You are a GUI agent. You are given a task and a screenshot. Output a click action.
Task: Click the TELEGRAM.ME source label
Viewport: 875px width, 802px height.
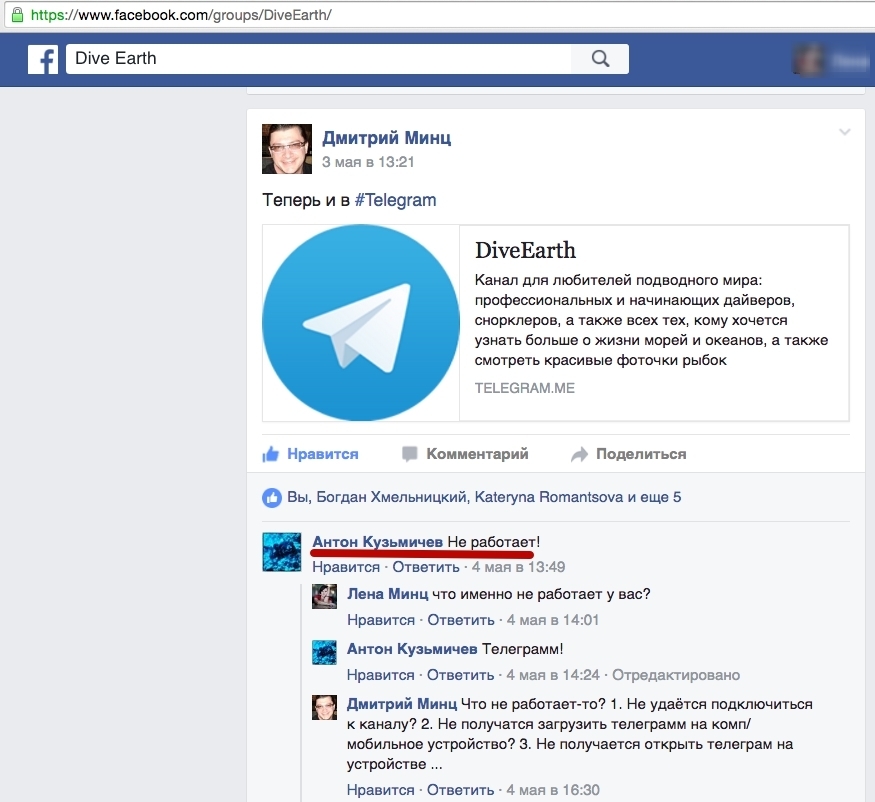click(525, 388)
